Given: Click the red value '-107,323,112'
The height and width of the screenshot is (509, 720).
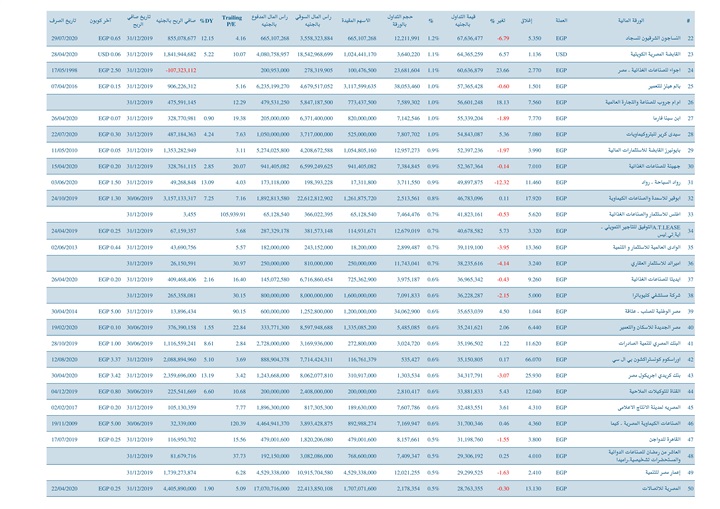Looking at the screenshot, I should (181, 70).
